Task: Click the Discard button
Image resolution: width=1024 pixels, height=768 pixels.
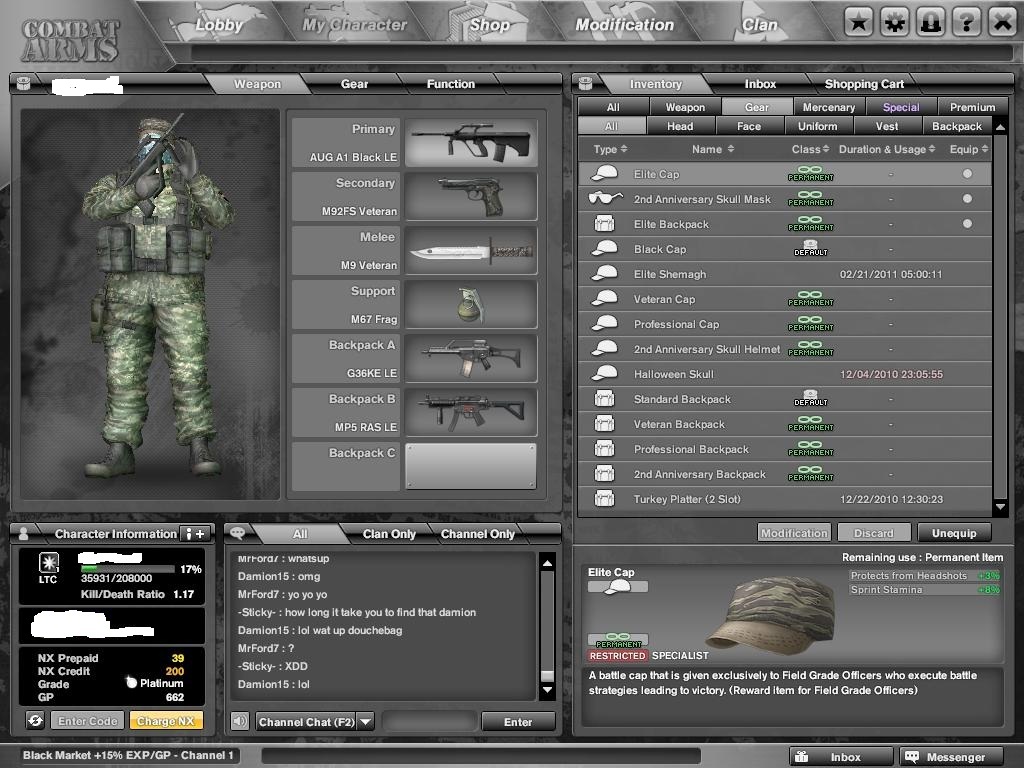Action: (x=873, y=533)
